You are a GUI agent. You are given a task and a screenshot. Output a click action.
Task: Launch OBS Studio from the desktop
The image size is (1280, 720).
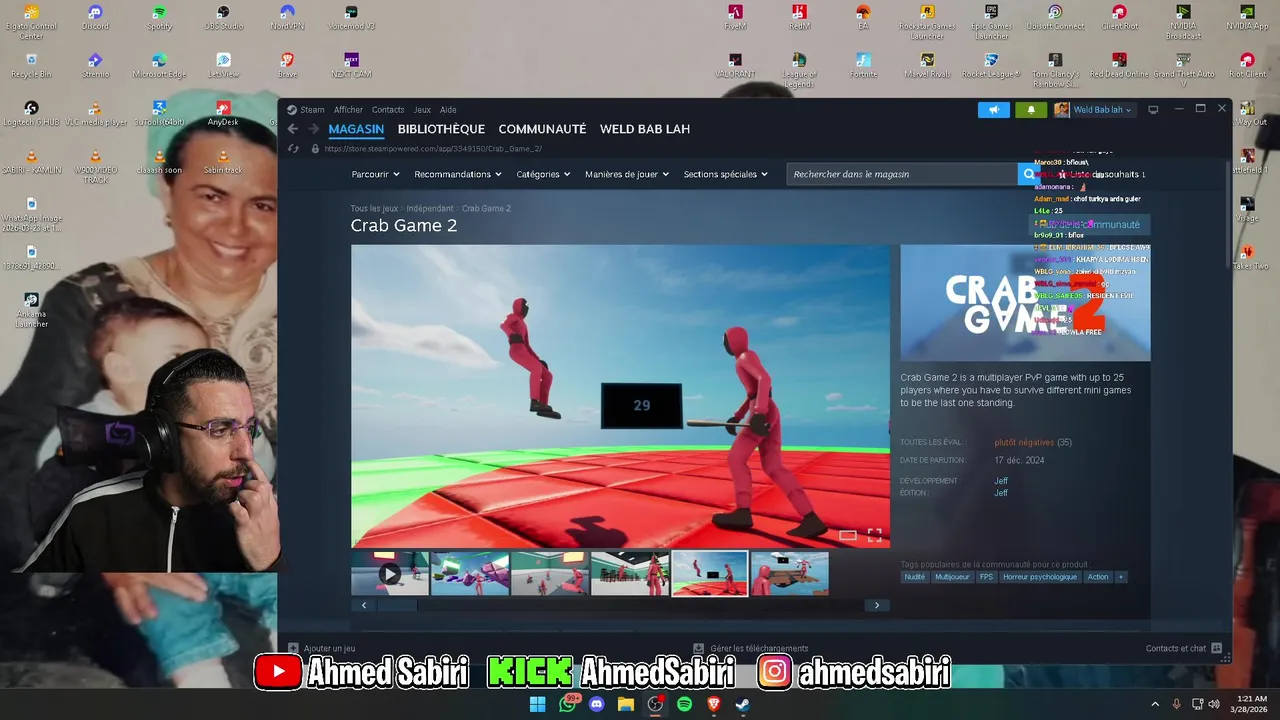[x=223, y=18]
